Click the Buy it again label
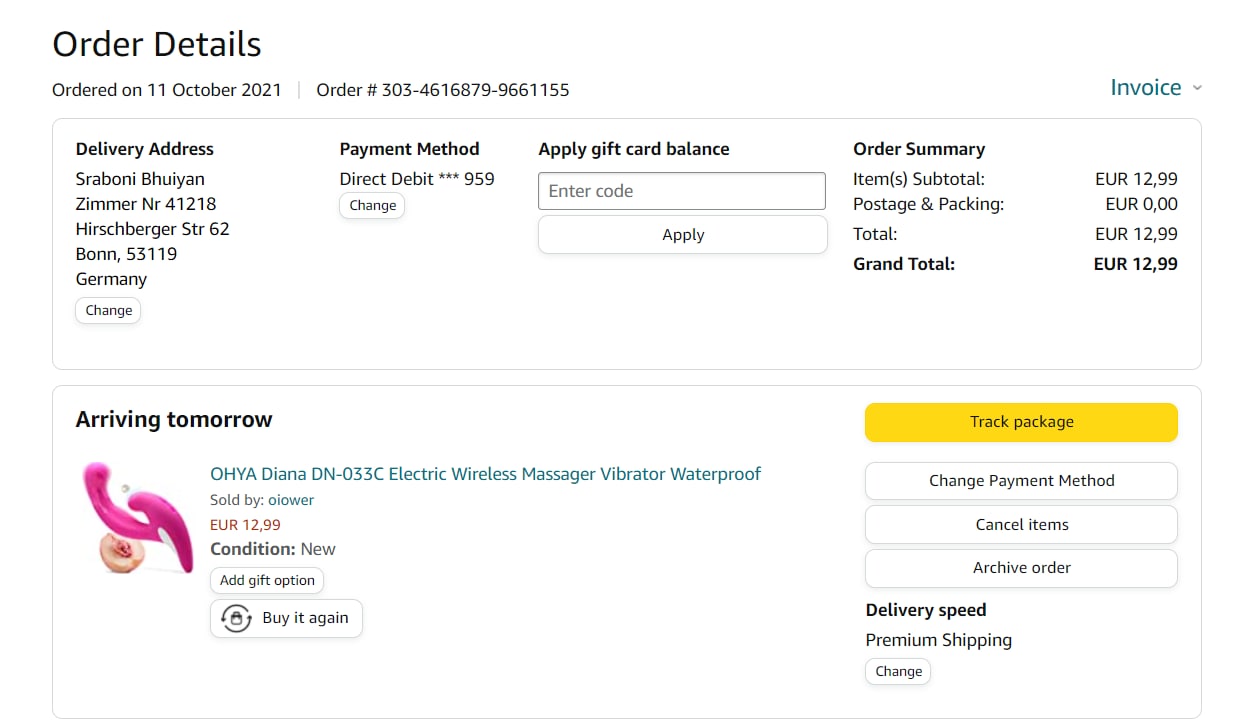 coord(305,618)
